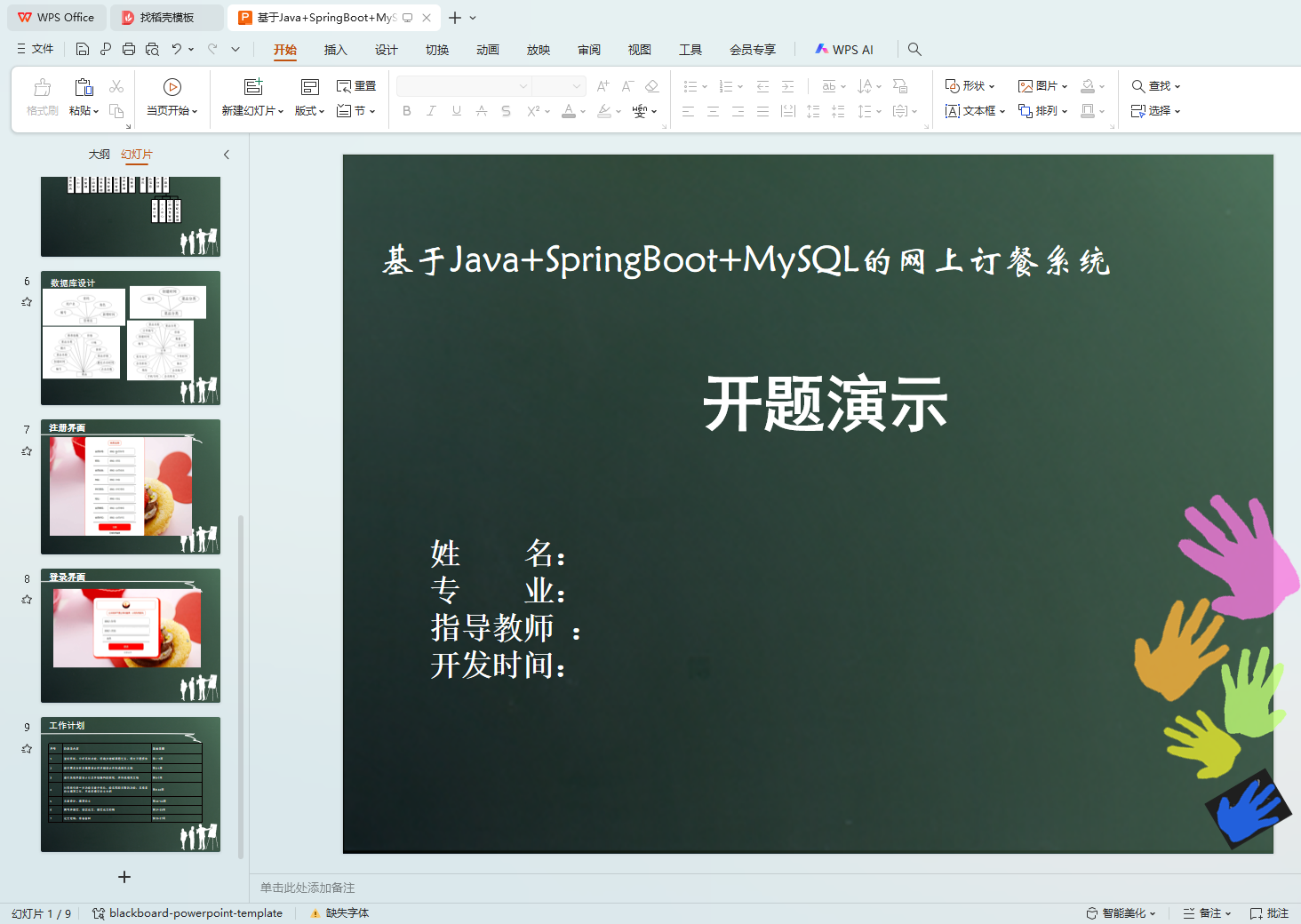Click the Reset (重置) slide button

(356, 86)
